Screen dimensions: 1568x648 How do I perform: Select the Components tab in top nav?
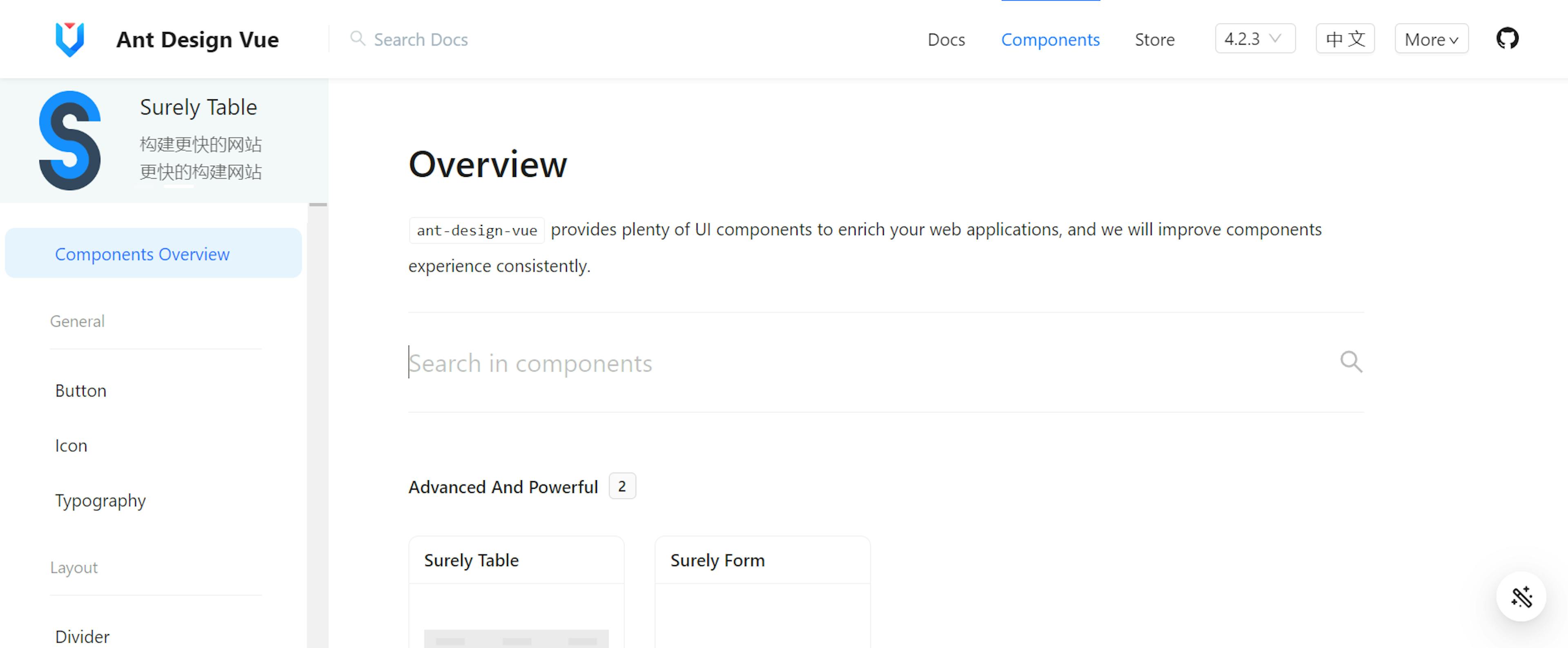(1050, 39)
